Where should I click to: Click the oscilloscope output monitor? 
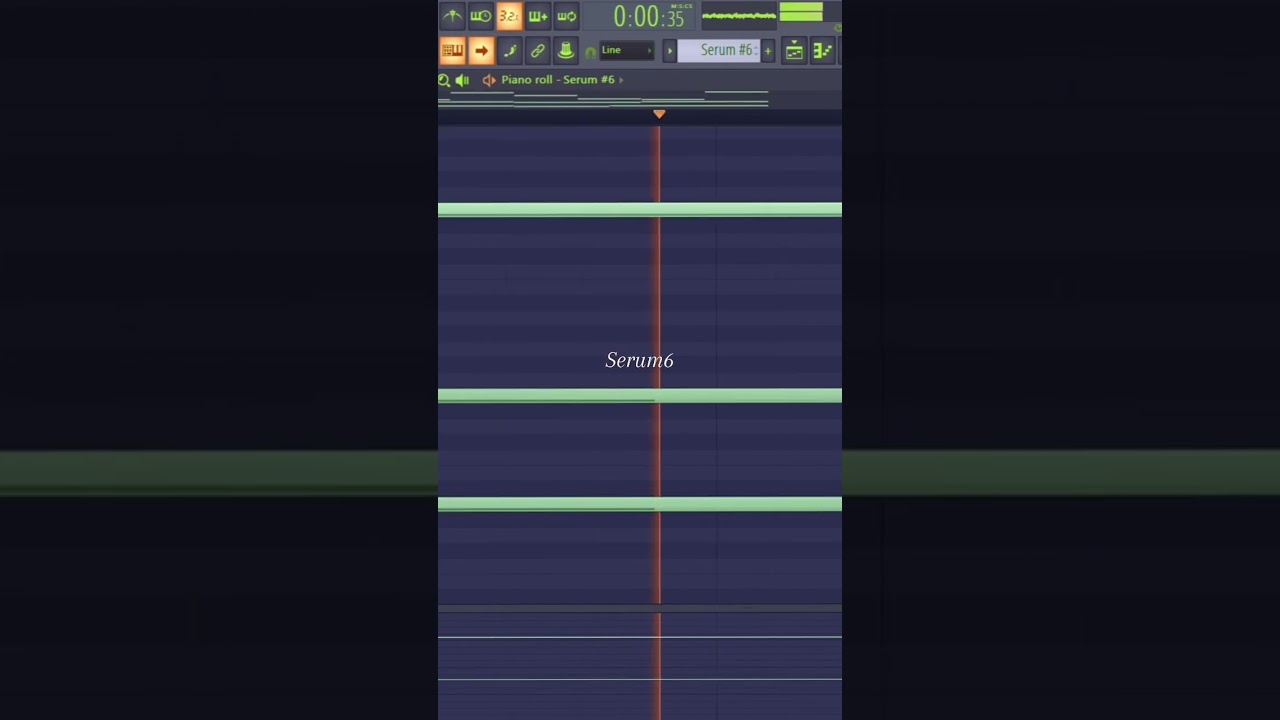[739, 15]
